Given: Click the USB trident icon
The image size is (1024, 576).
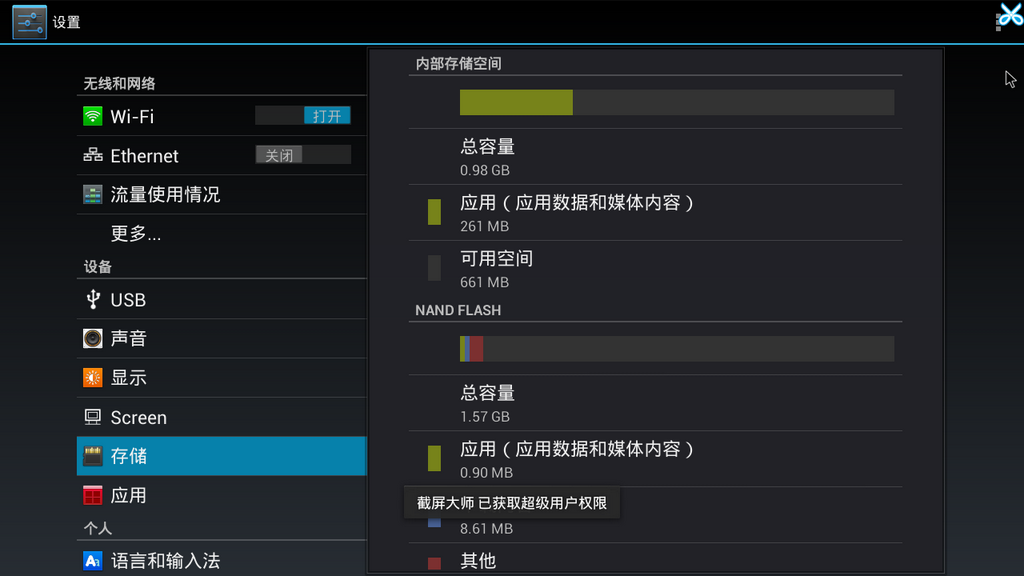Looking at the screenshot, I should click(93, 299).
